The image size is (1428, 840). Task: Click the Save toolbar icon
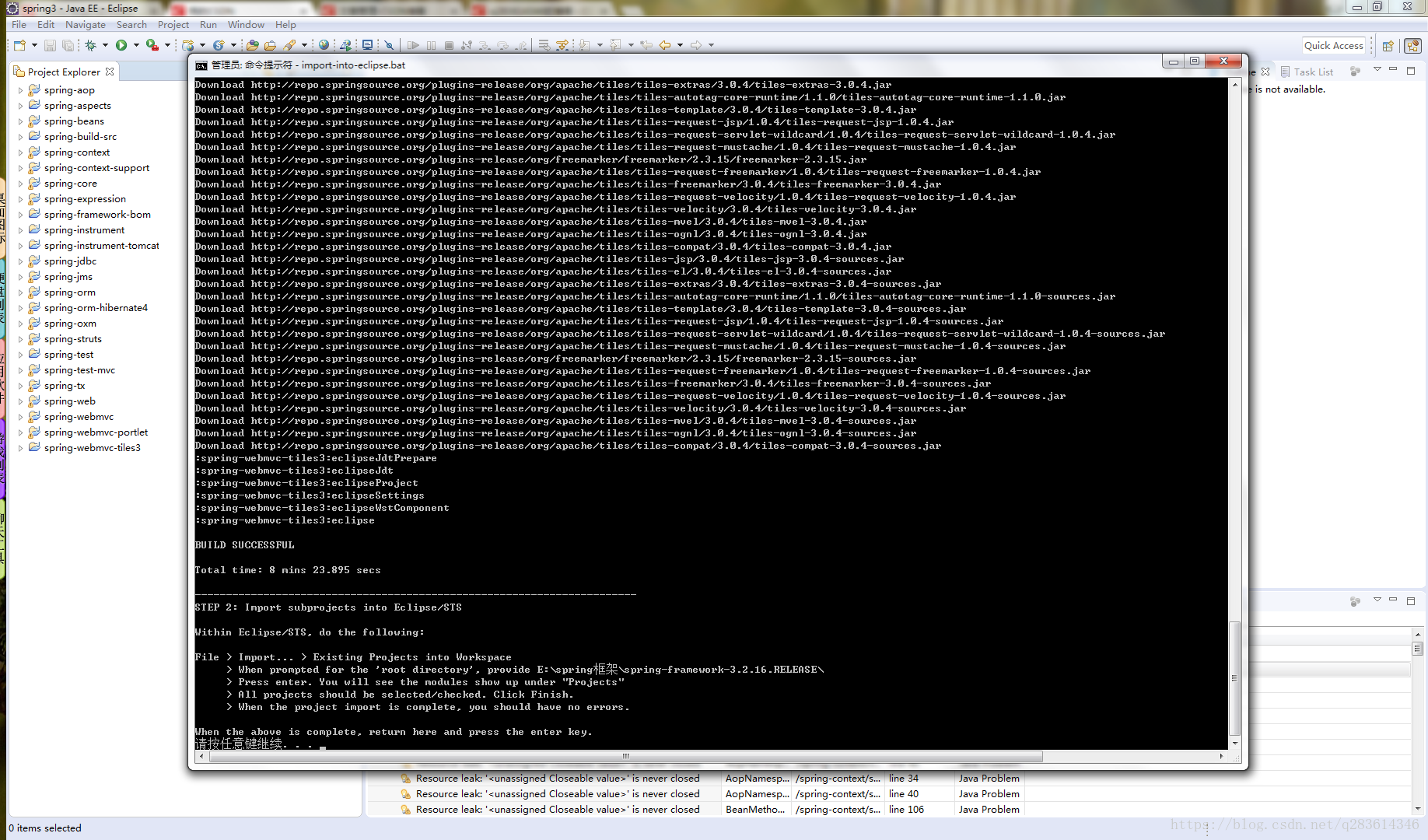coord(50,45)
